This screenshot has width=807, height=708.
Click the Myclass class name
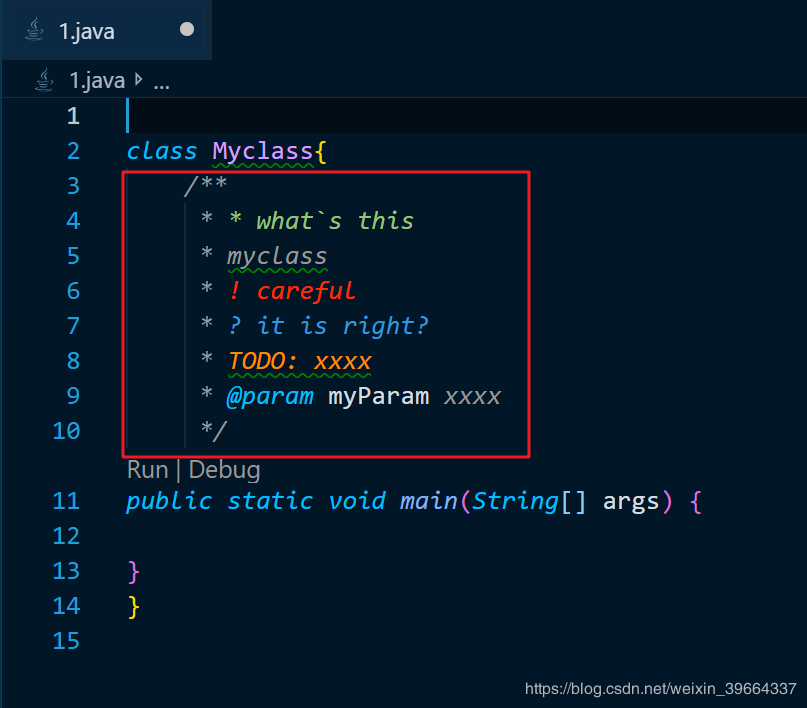click(262, 151)
